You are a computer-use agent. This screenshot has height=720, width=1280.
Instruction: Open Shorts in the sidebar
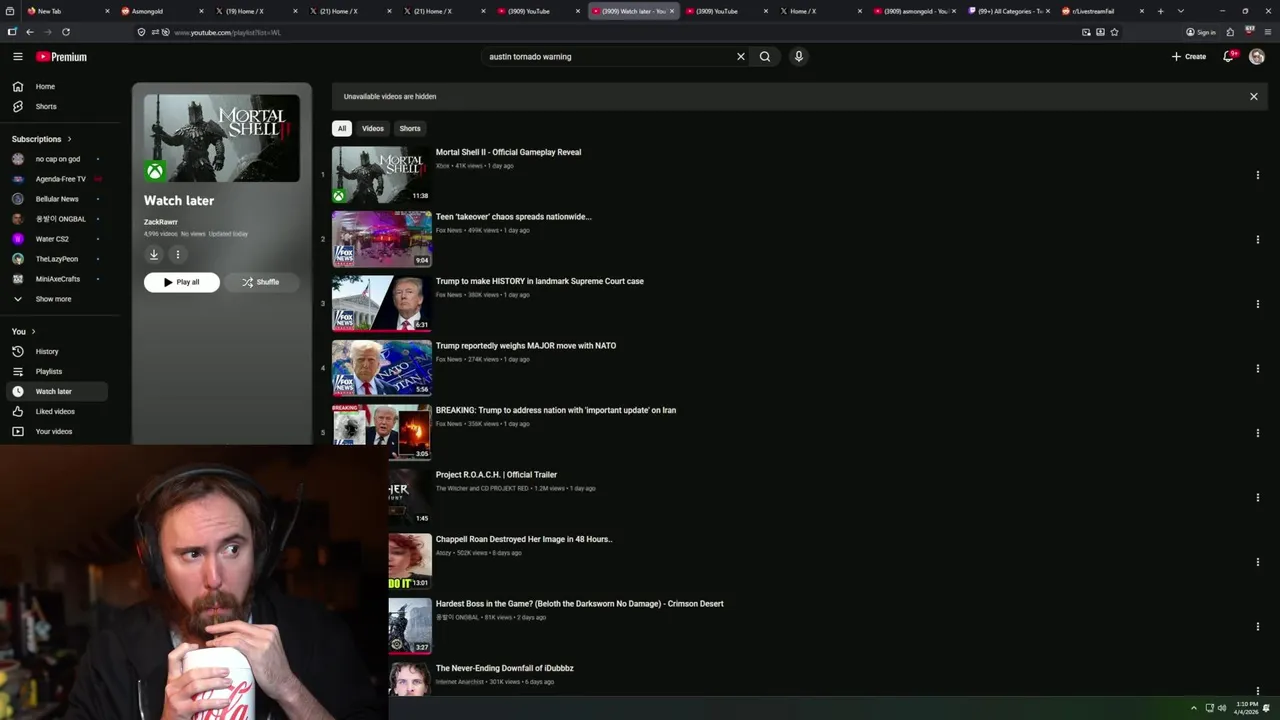[x=57, y=107]
